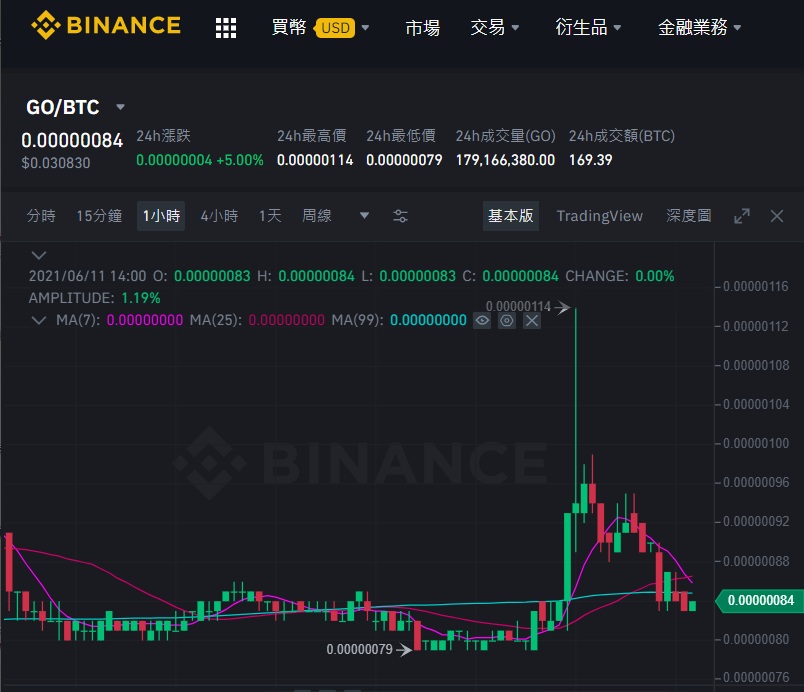Click the GO/BTC pair title
This screenshot has width=804, height=692.
63,107
